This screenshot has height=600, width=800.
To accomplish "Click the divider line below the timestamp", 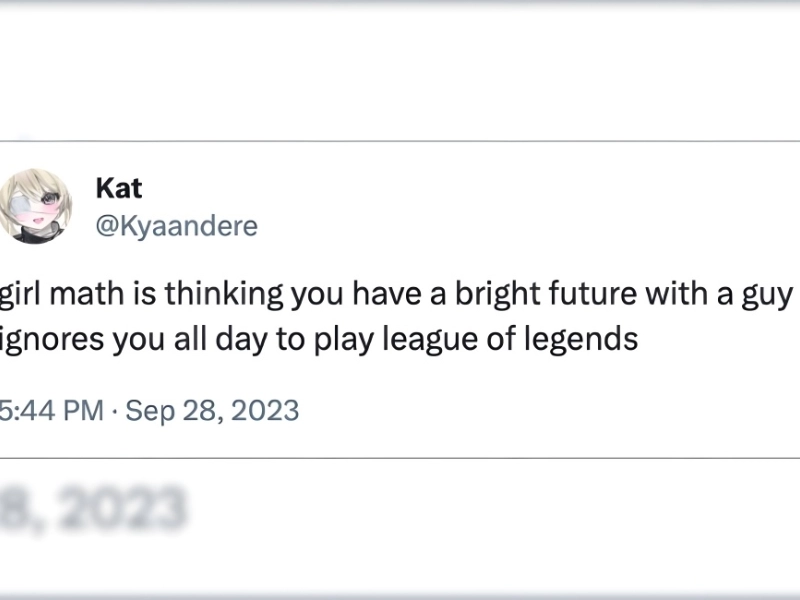I will (x=400, y=458).
